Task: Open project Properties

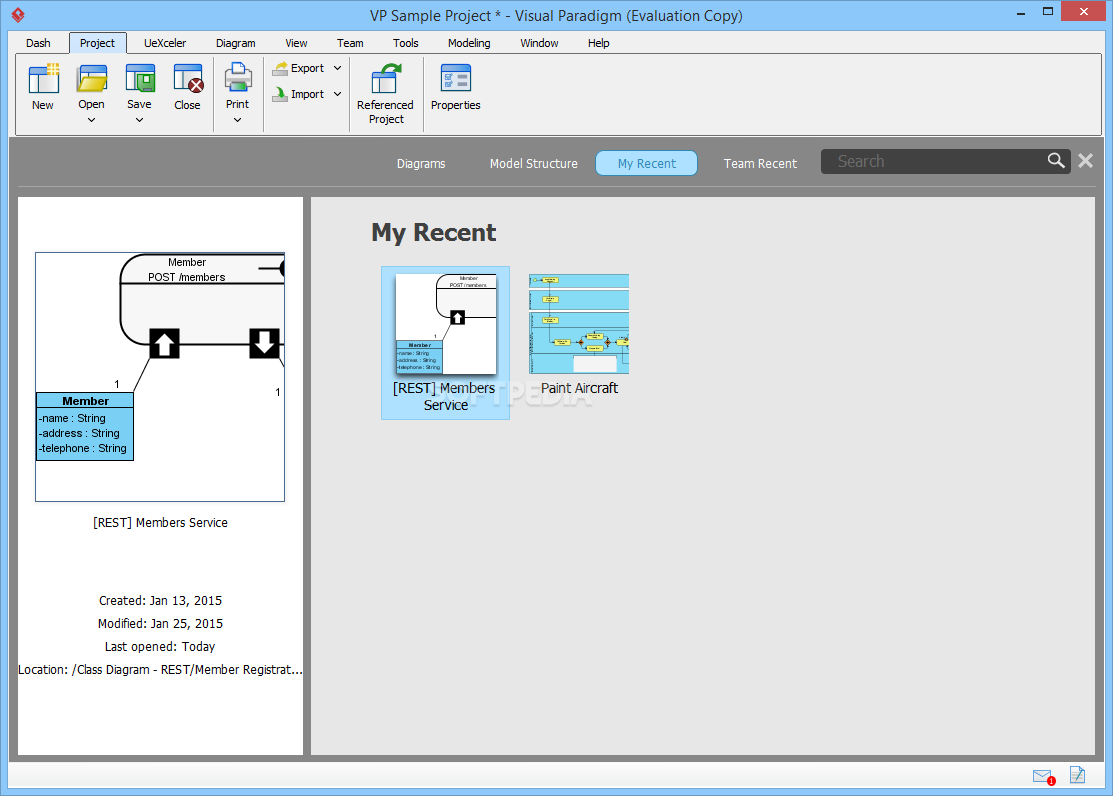Action: (x=456, y=87)
